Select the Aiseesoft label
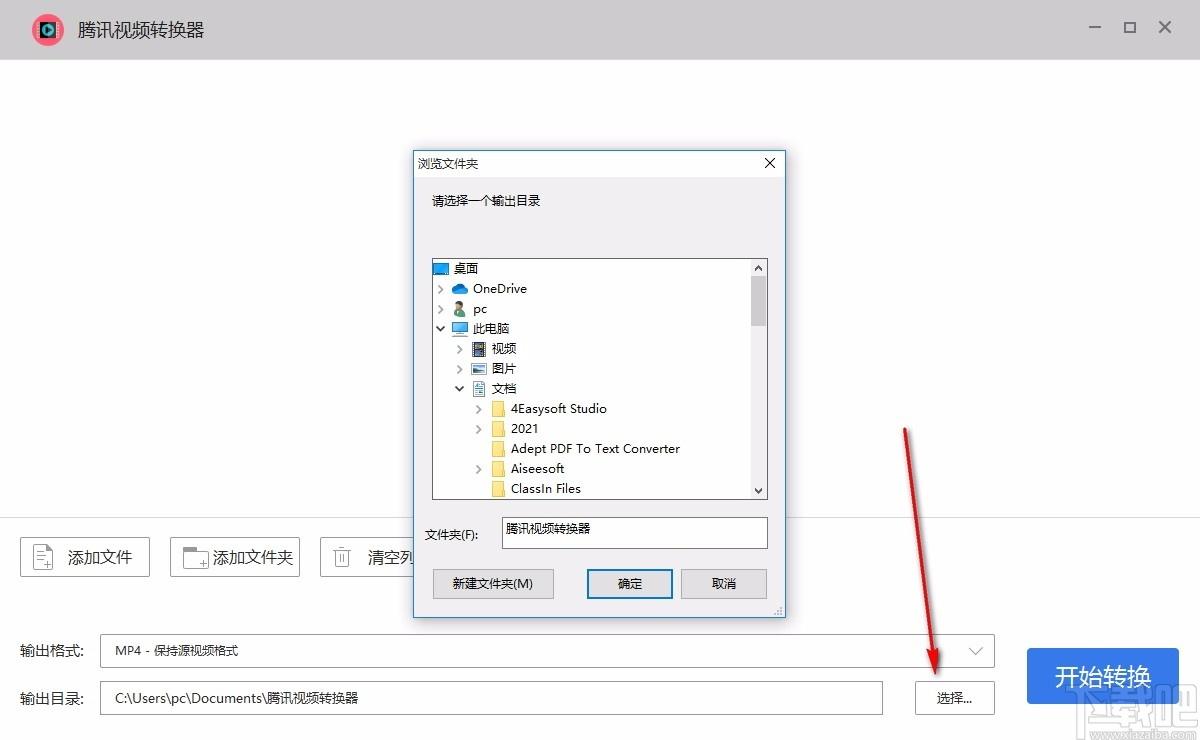 tap(538, 469)
